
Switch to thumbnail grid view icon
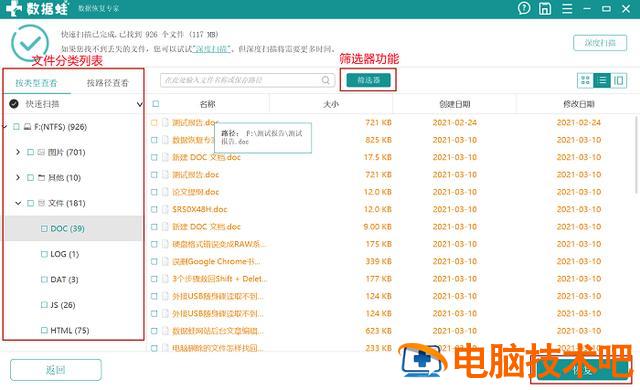(585, 80)
